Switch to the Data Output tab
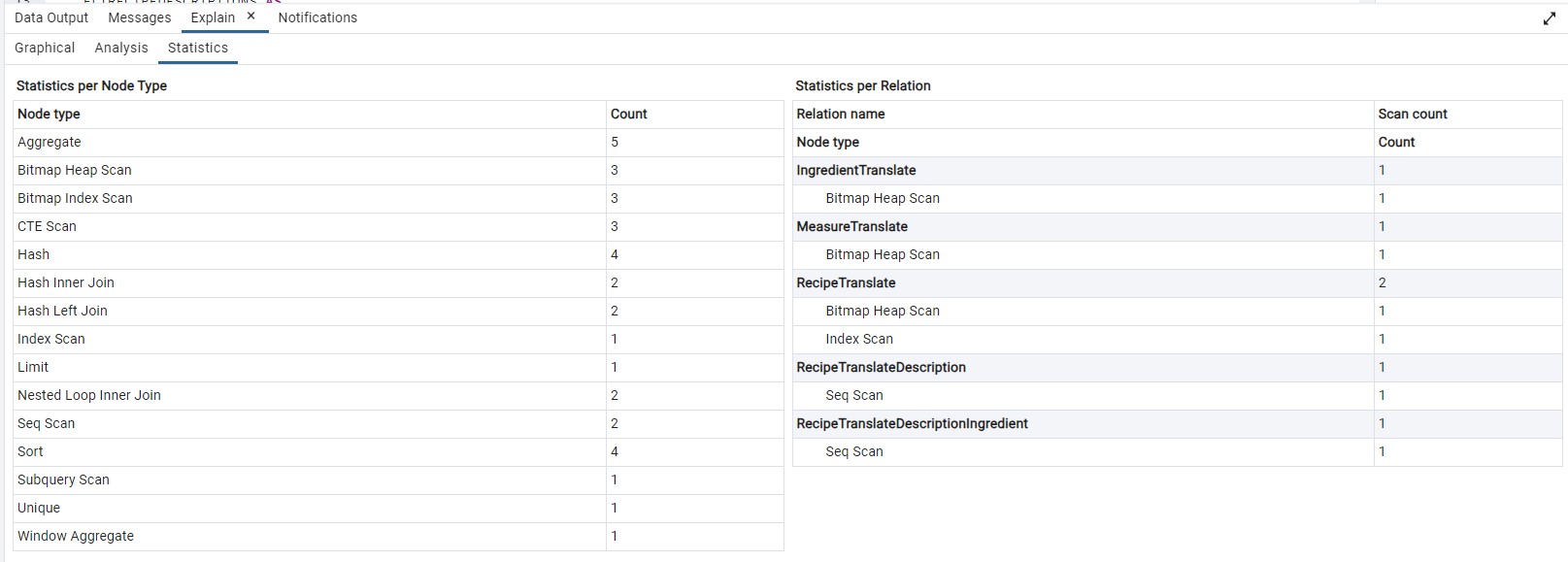Viewport: 1568px width, 562px height. (x=51, y=17)
